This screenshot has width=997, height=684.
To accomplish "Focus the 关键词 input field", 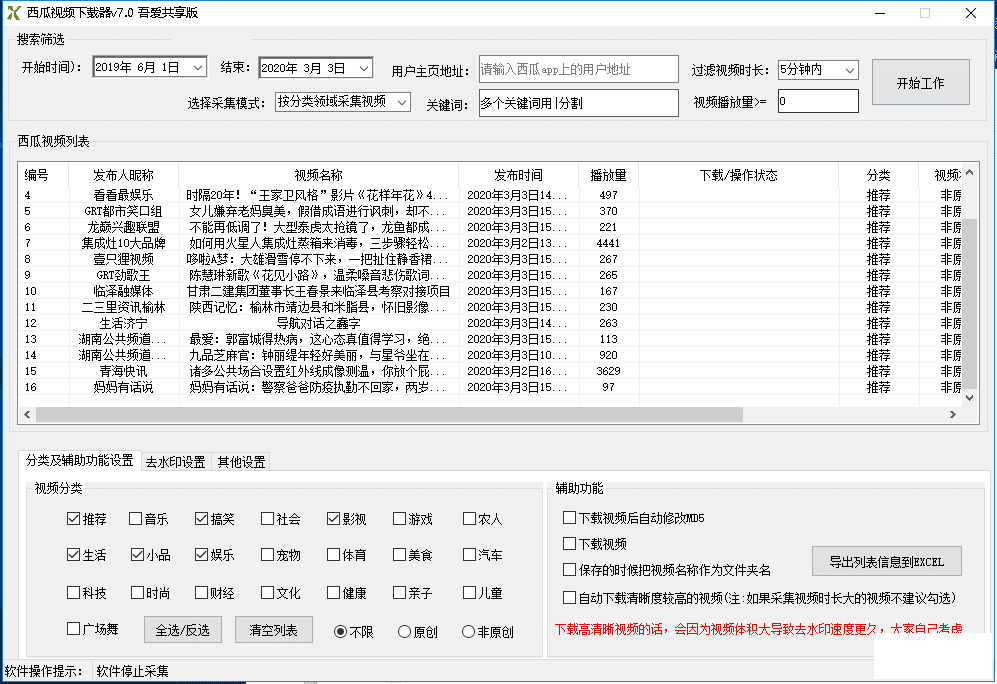I will (579, 103).
